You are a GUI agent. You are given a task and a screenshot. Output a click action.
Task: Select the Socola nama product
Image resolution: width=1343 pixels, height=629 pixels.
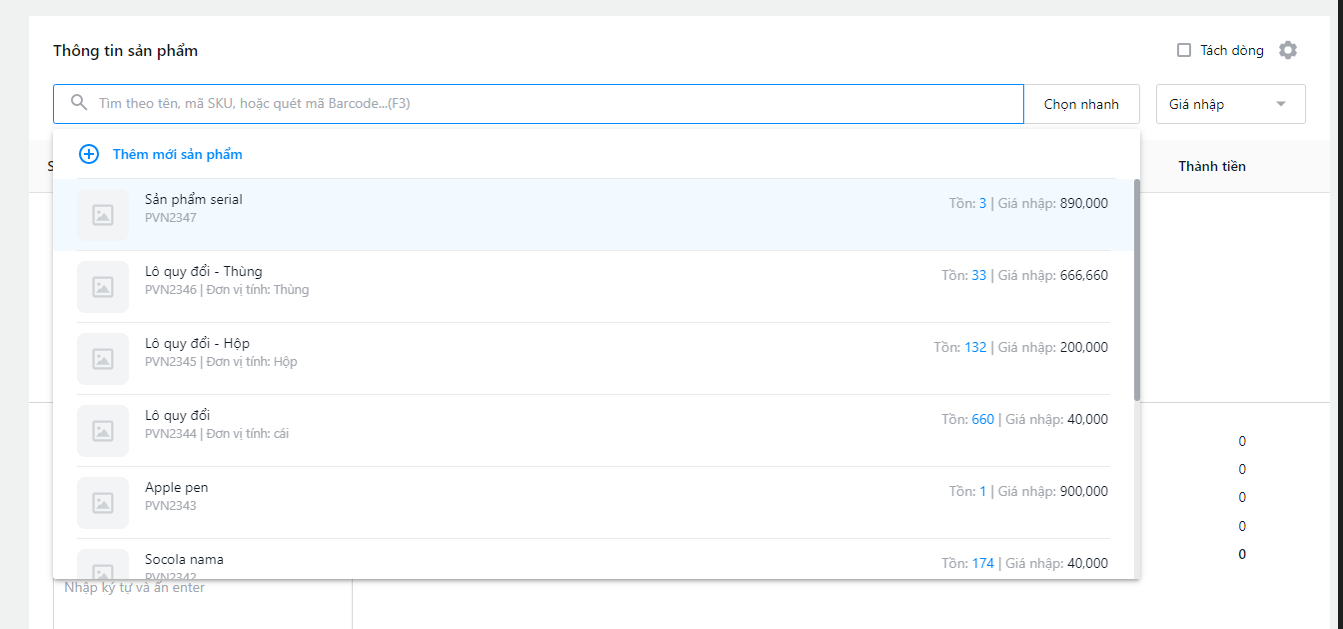click(x=594, y=559)
